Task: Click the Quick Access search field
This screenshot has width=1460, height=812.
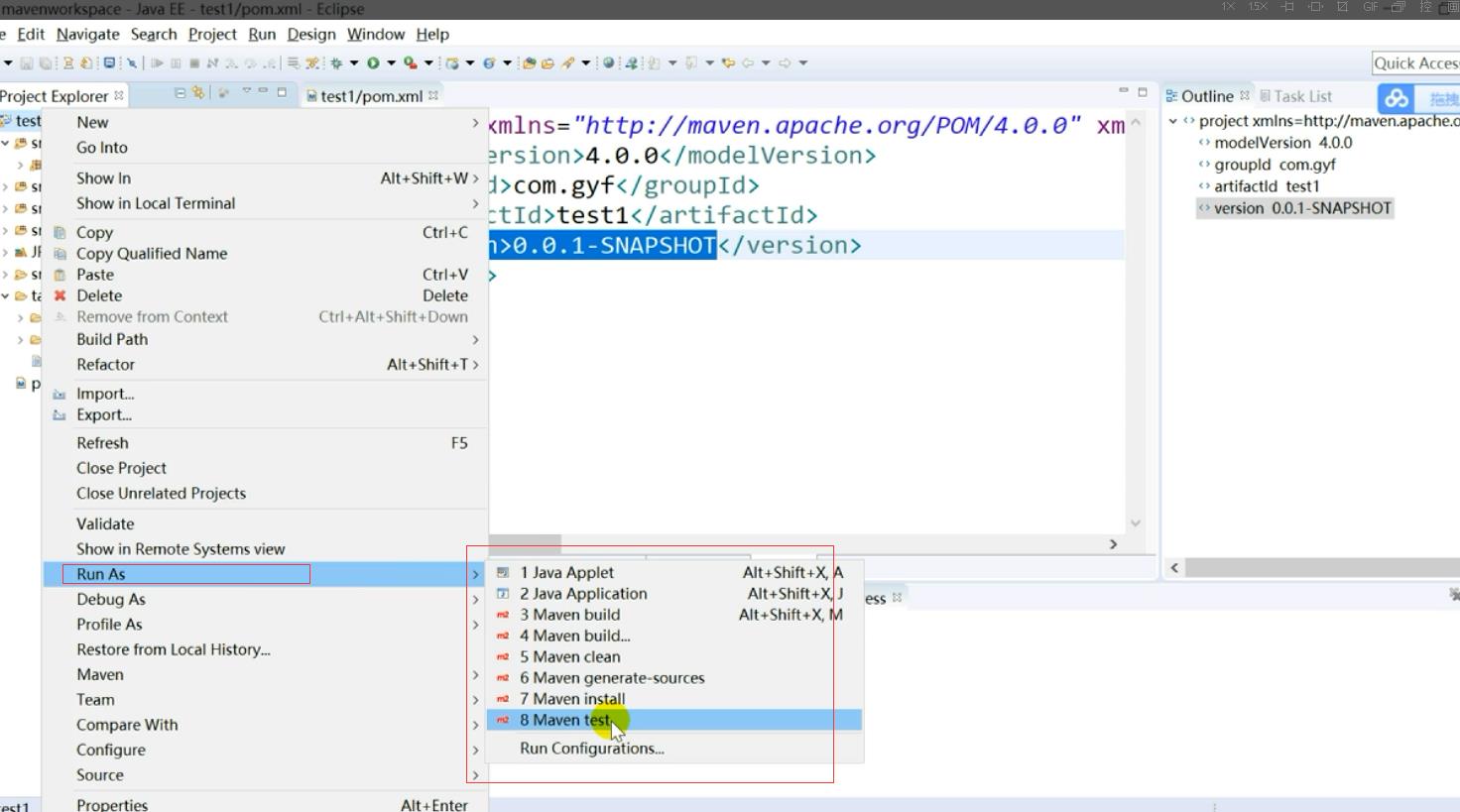Action: pyautogui.click(x=1415, y=63)
